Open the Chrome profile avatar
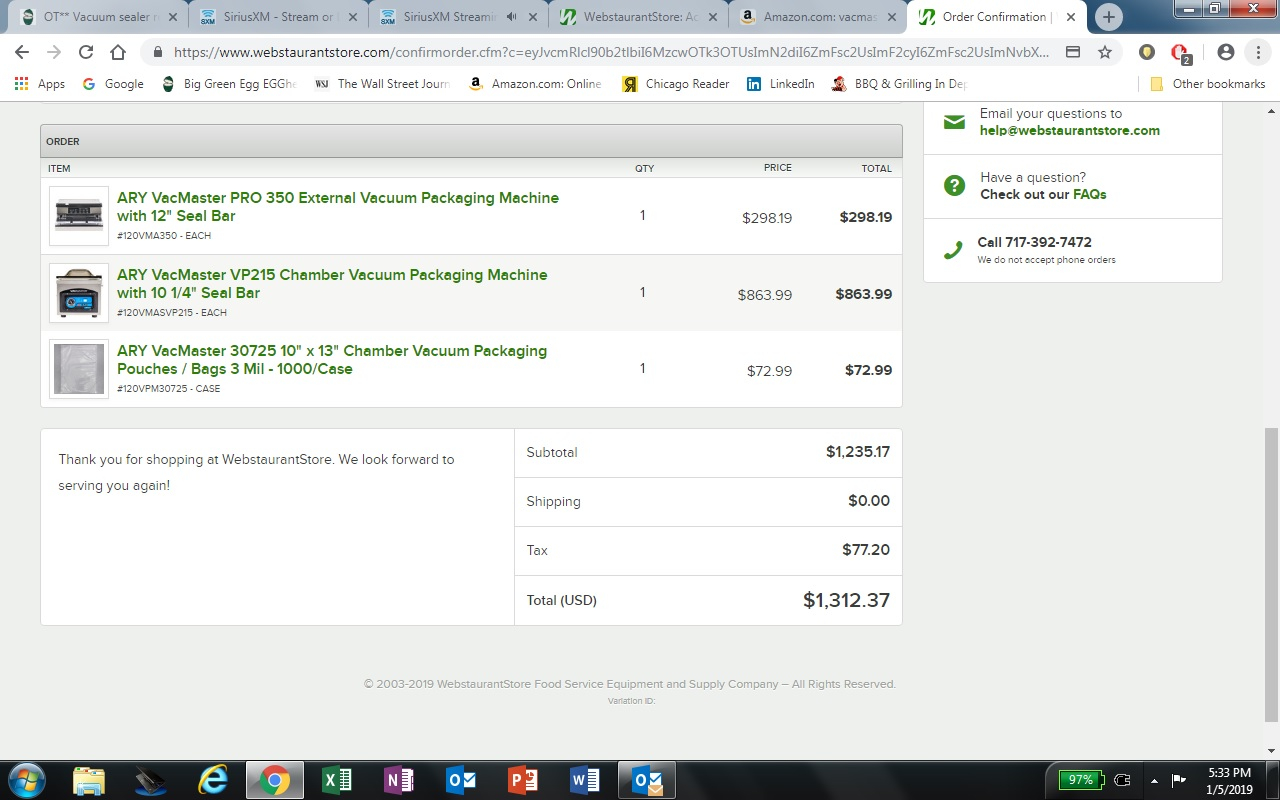 point(1226,52)
